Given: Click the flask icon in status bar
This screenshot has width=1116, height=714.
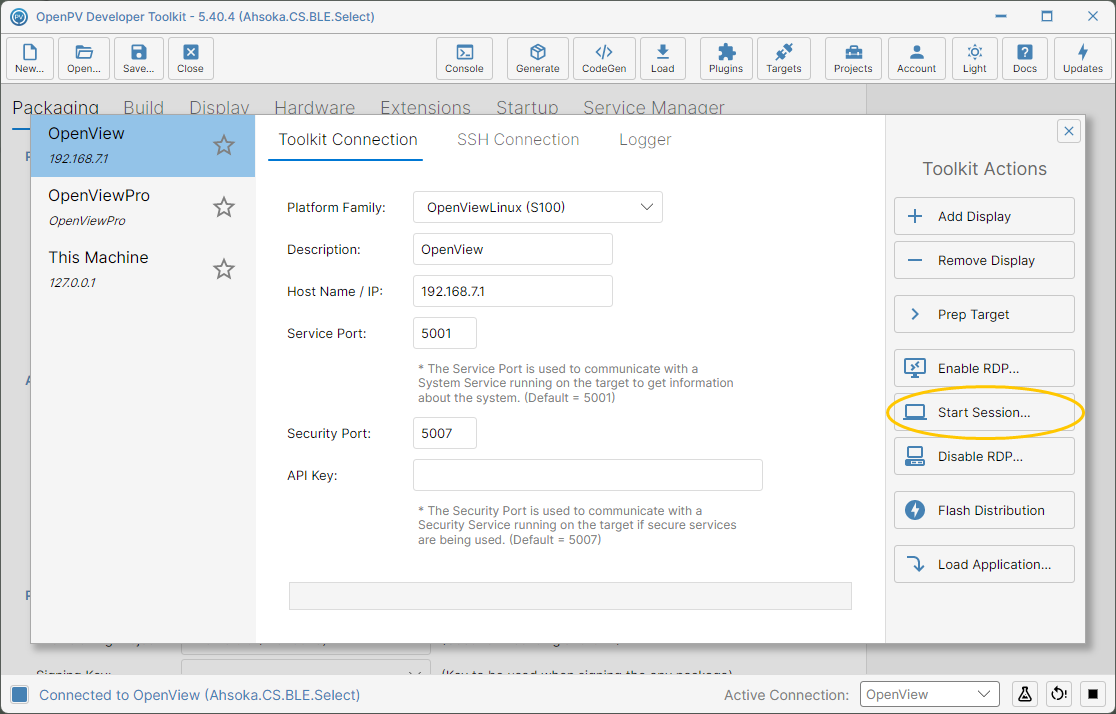Looking at the screenshot, I should pyautogui.click(x=1024, y=694).
